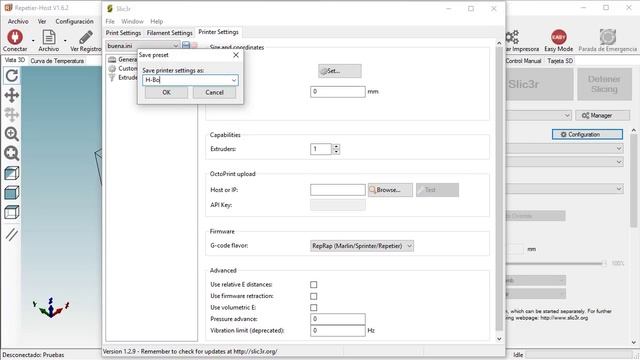The image size is (640, 360).
Task: Click the Manager button
Action: [602, 116]
